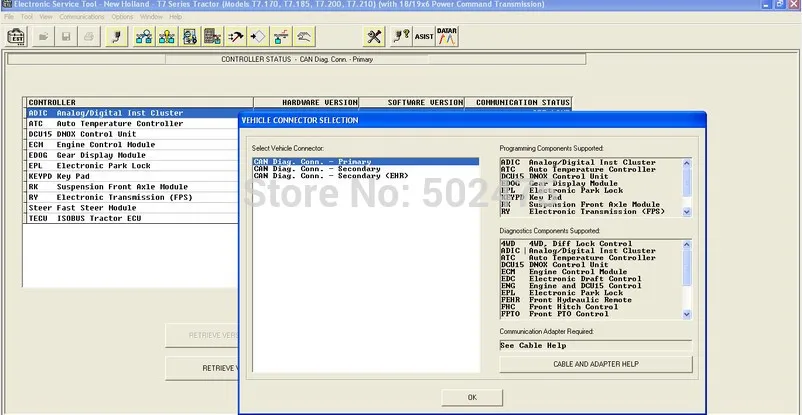Image resolution: width=802 pixels, height=415 pixels.
Task: Click the COMMUNICATION STATUS column header
Action: click(518, 102)
